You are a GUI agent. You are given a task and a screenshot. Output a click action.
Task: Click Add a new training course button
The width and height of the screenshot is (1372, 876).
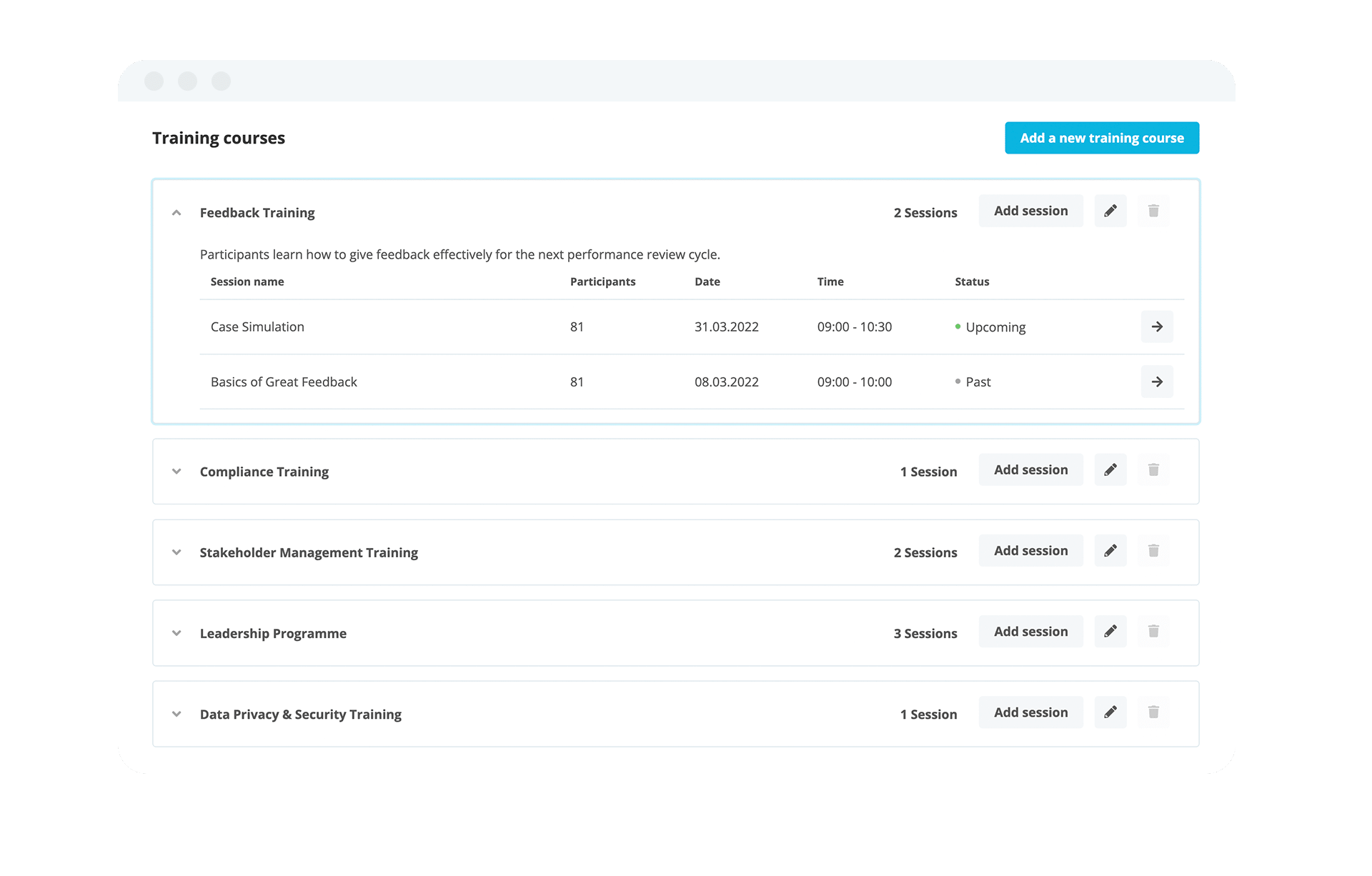click(1100, 137)
